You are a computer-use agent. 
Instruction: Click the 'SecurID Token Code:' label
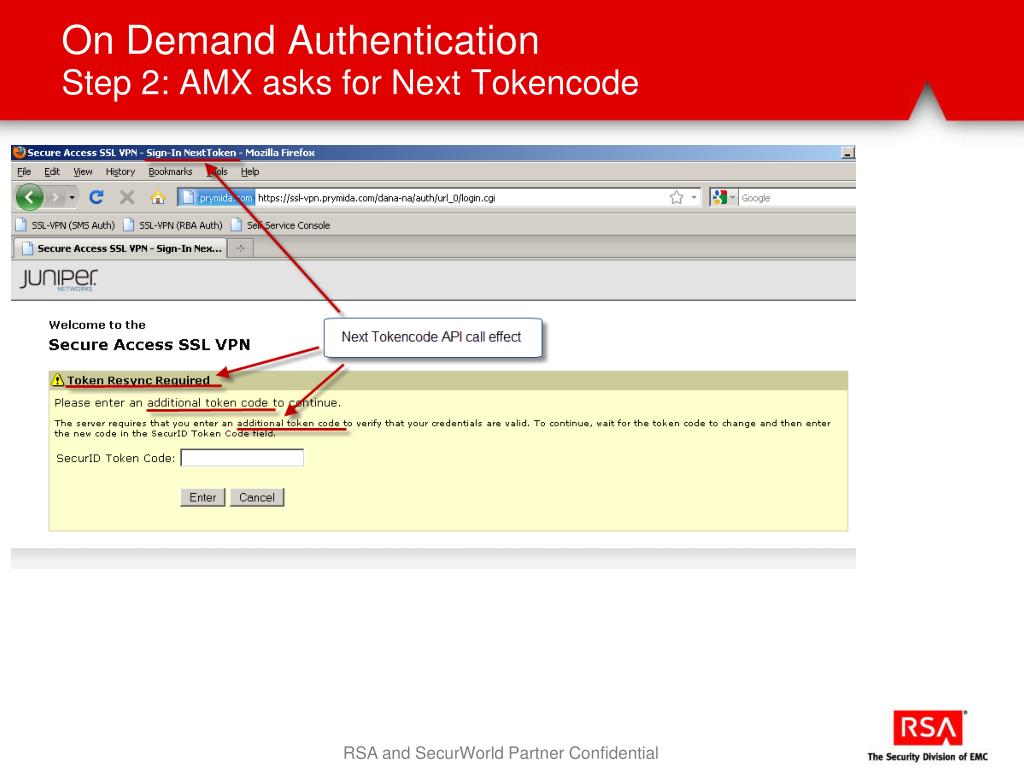point(116,458)
